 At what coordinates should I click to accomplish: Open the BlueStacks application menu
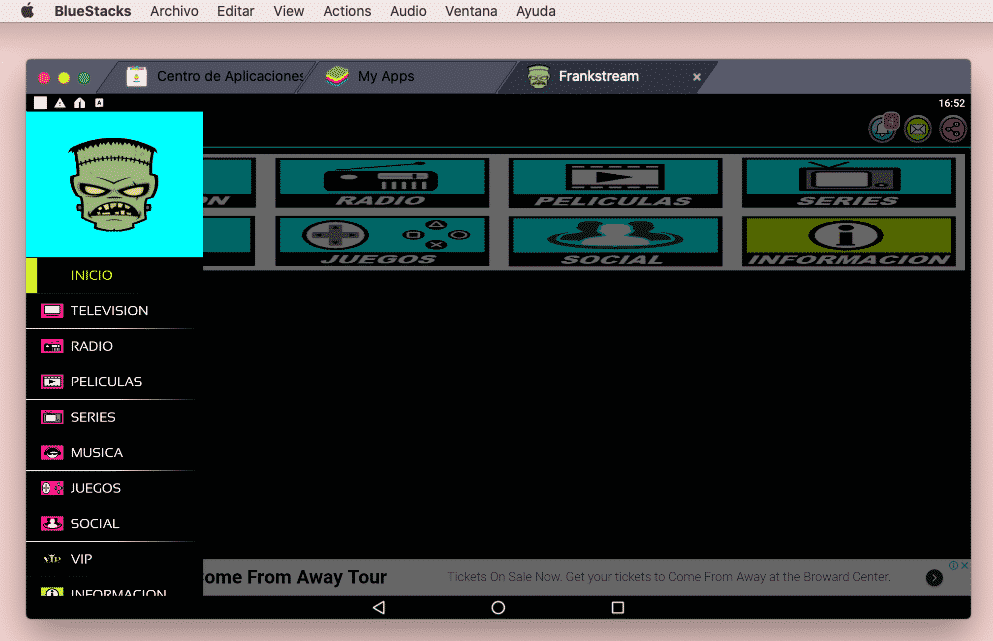pyautogui.click(x=92, y=11)
